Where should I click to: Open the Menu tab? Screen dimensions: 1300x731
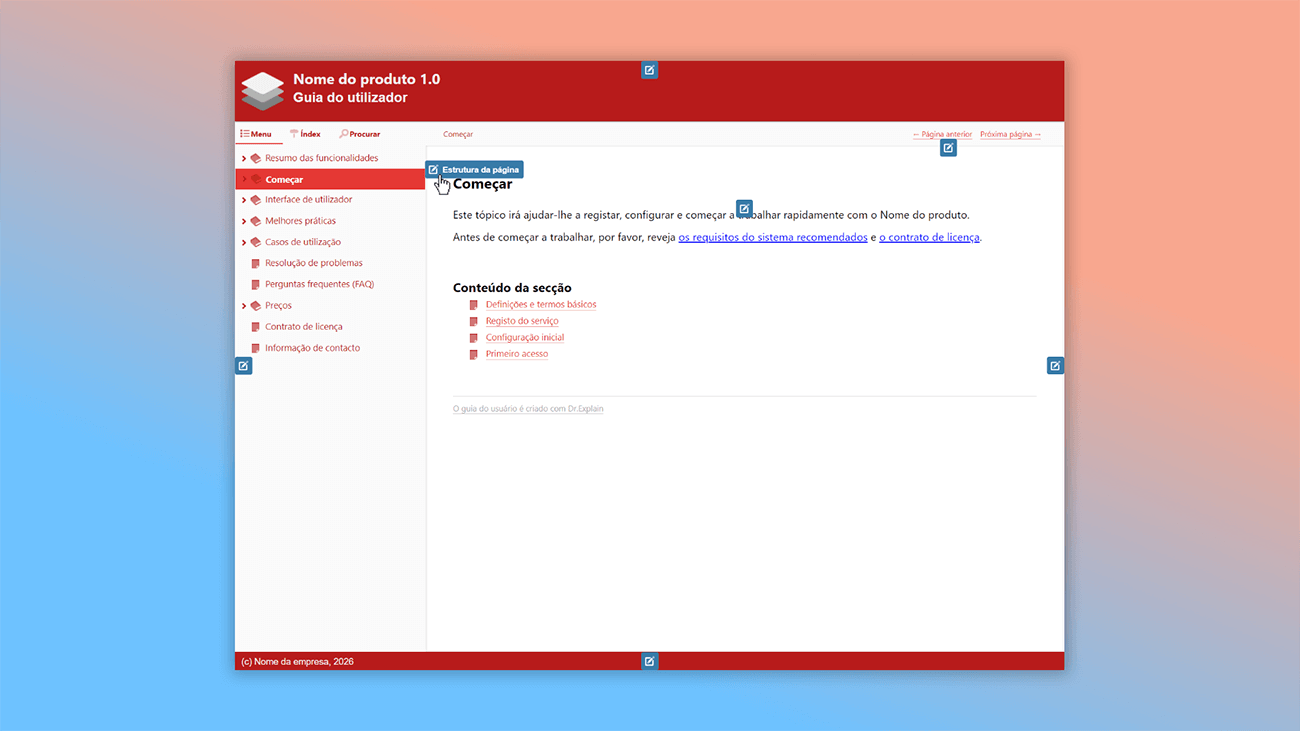tap(256, 134)
